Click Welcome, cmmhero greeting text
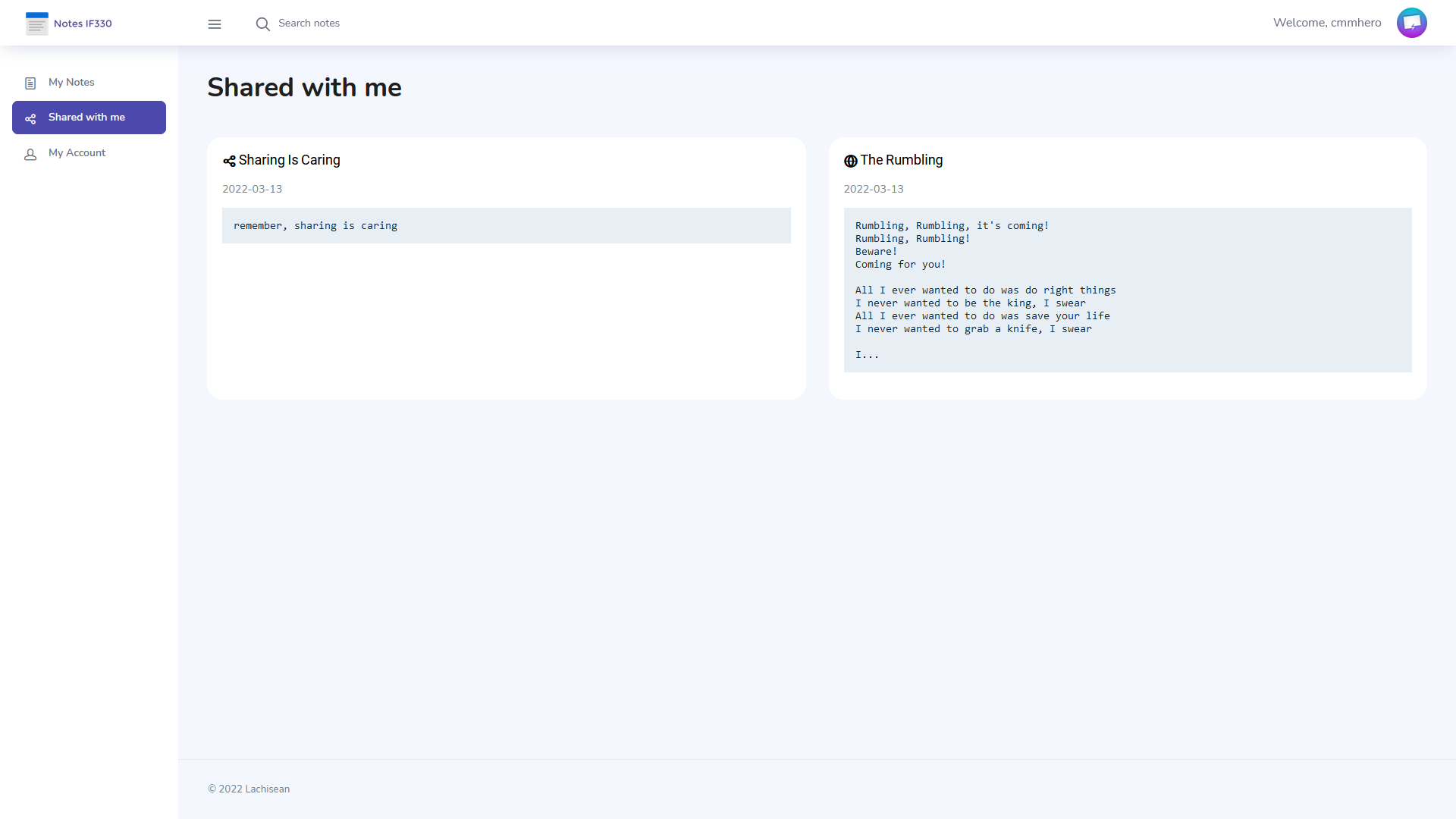 point(1326,23)
